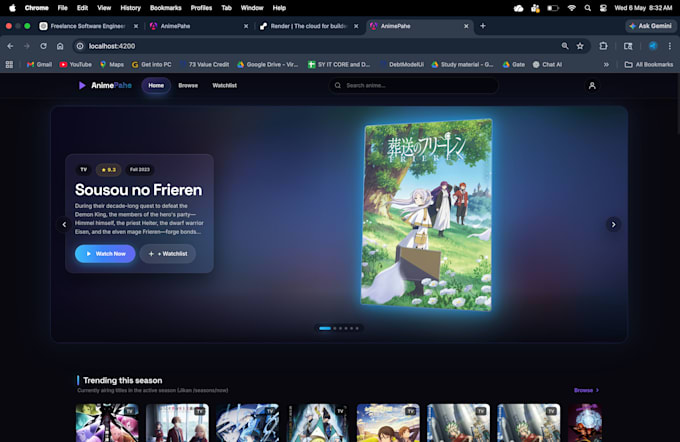Screen dimensions: 680x442
Task: Click the Chrome forward arrow
Action: click(27, 46)
